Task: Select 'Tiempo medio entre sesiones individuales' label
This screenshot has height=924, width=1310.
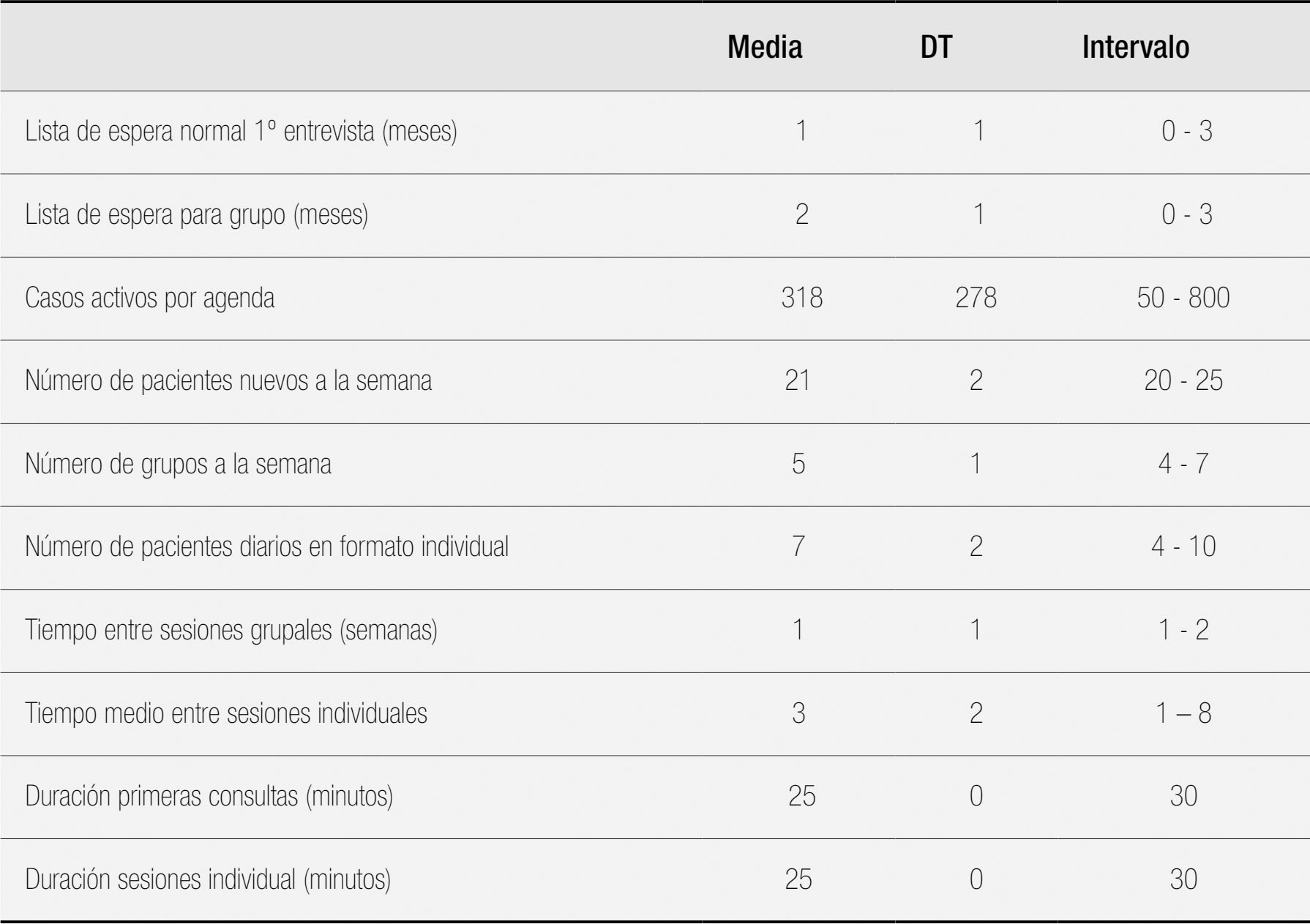Action: pos(226,713)
